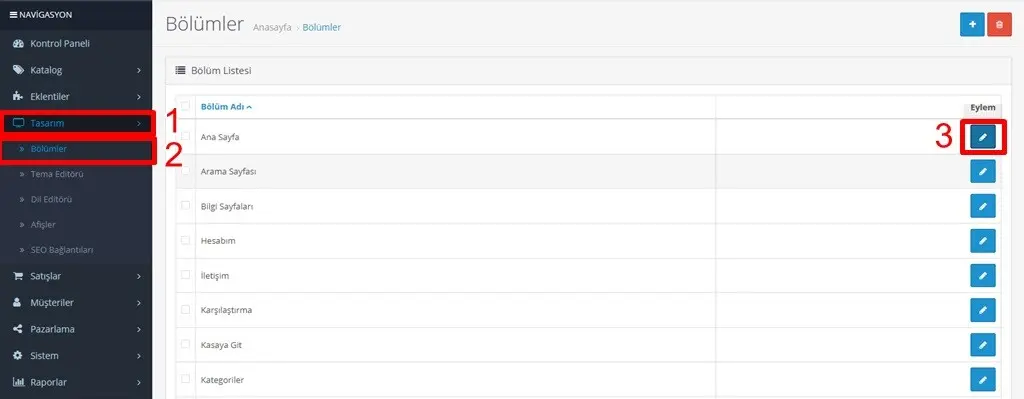Edit the Ana Sayfa layout with pencil
This screenshot has width=1024, height=399.
point(983,136)
